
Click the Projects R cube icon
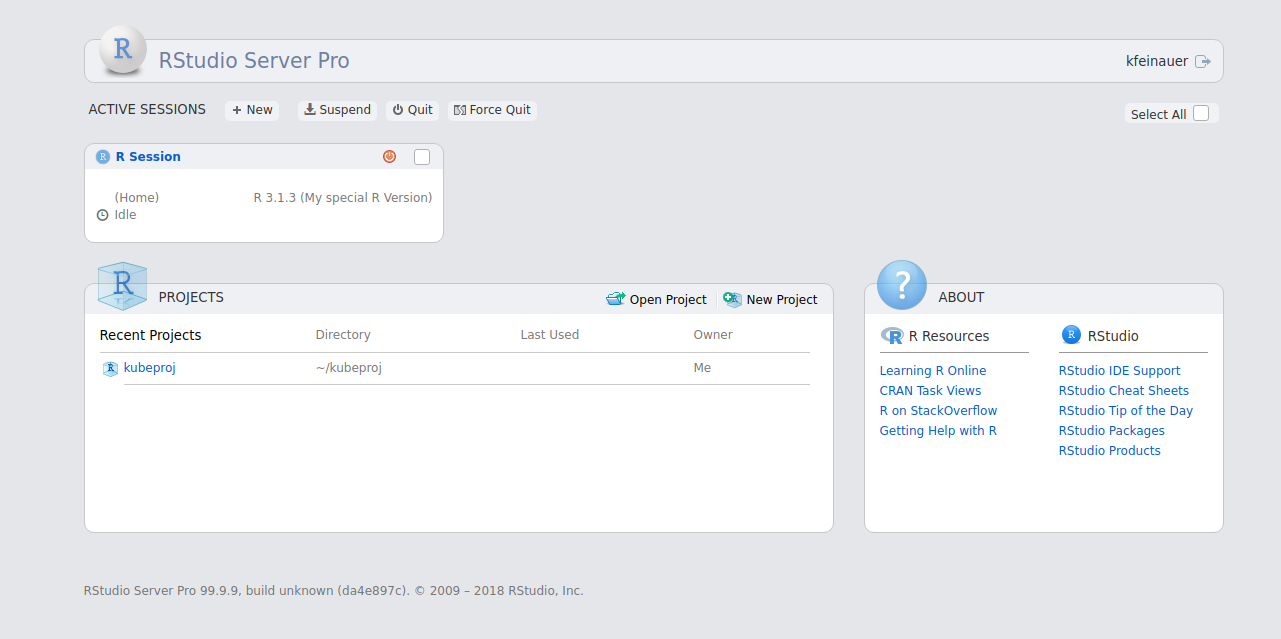122,285
